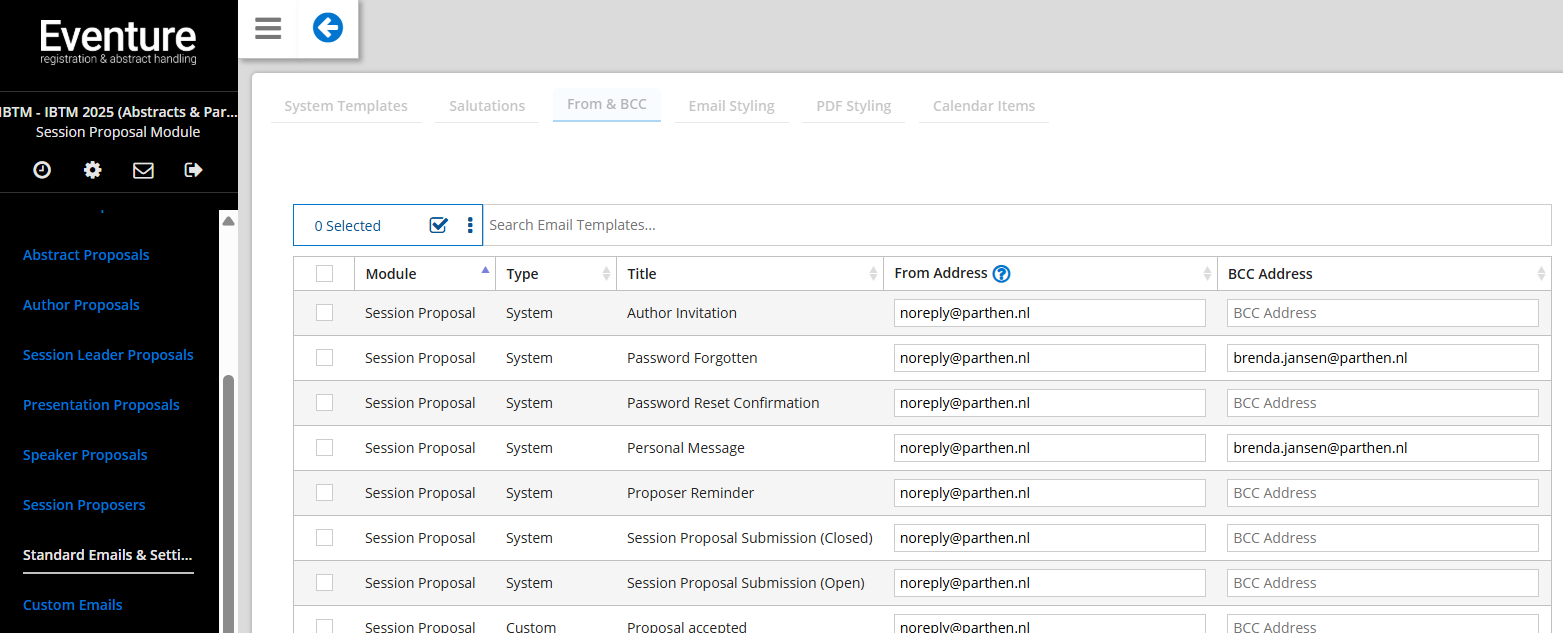Screen dimensions: 1563x633
Task: Sort table by From Address column arrows
Action: (x=1207, y=274)
